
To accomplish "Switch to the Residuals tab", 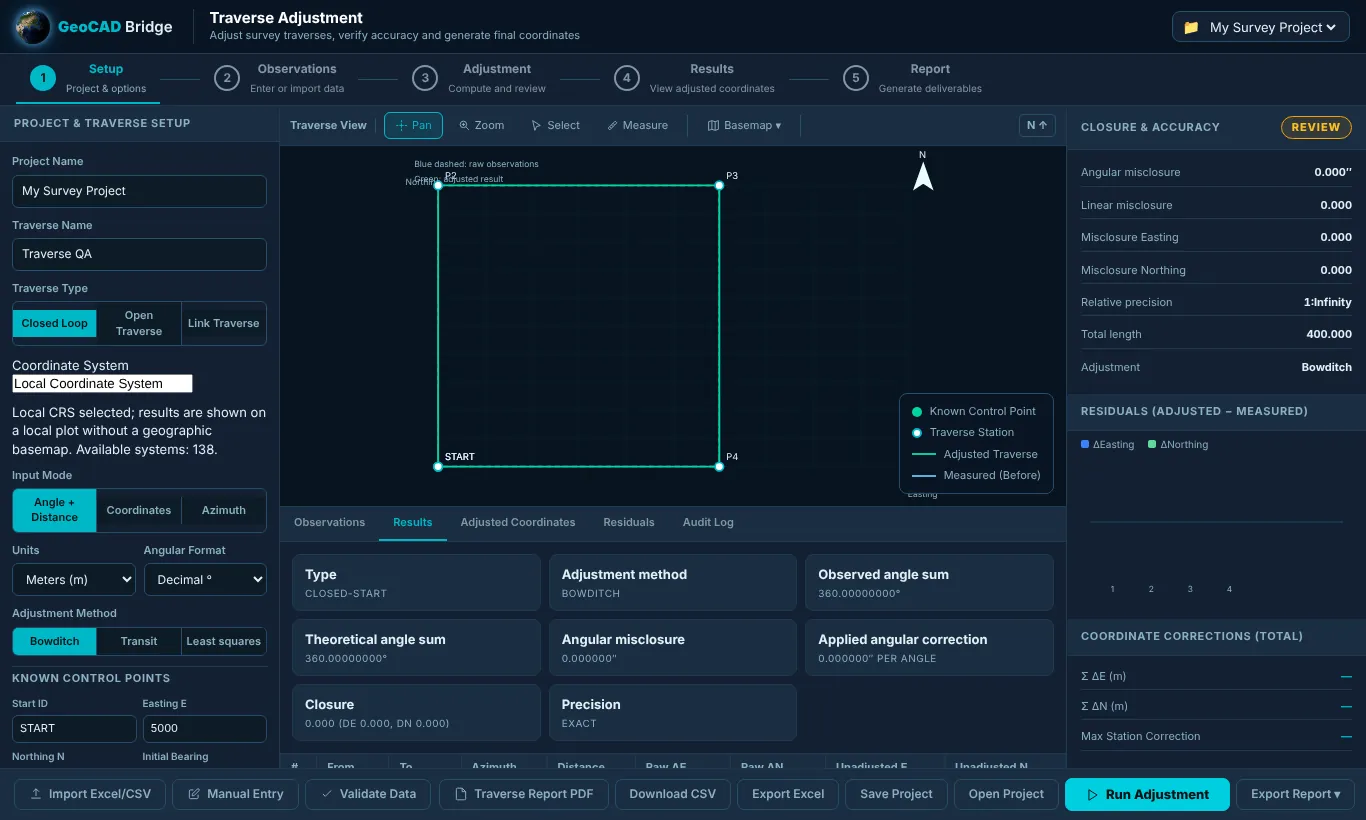I will [629, 522].
